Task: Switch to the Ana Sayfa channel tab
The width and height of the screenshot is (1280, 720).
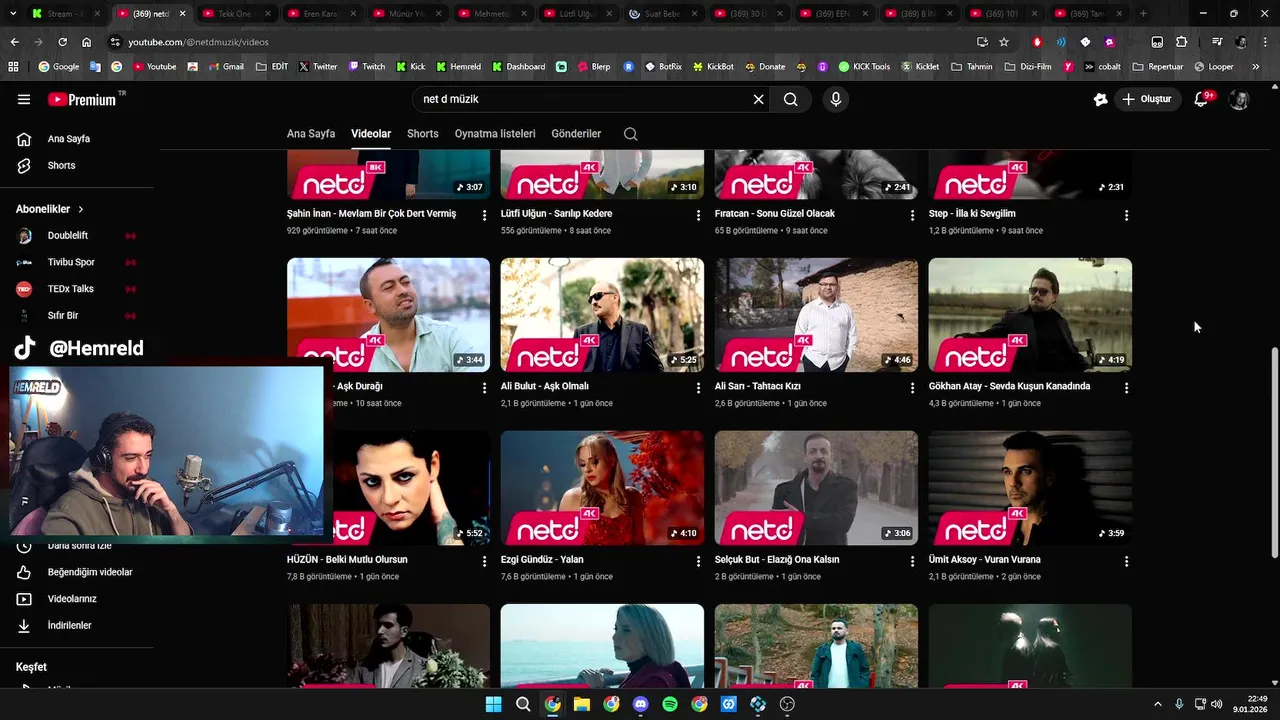Action: pyautogui.click(x=311, y=133)
